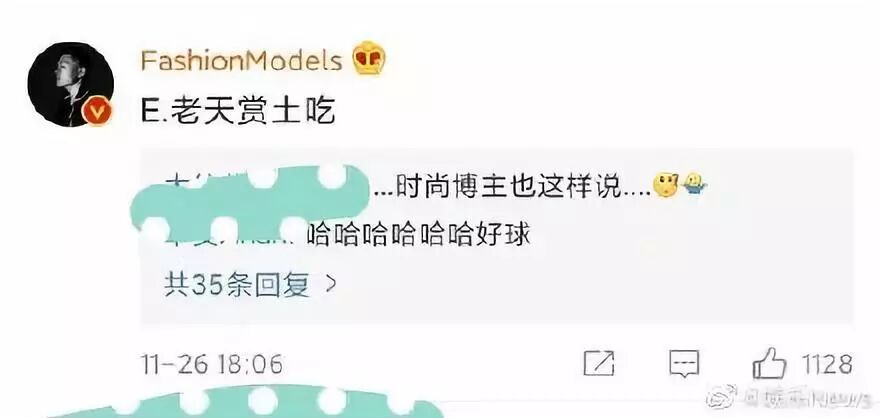Open the FashionModels profile avatar
Image resolution: width=880 pixels, height=418 pixels.
point(70,84)
